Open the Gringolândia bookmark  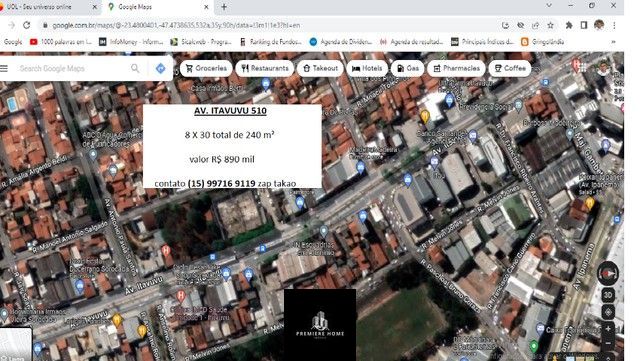click(543, 42)
